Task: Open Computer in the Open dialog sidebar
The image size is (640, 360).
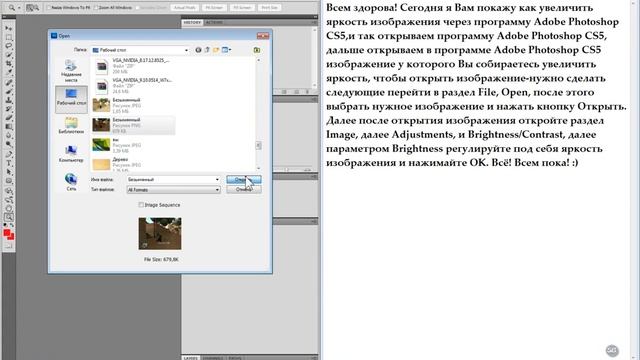Action: pyautogui.click(x=71, y=154)
